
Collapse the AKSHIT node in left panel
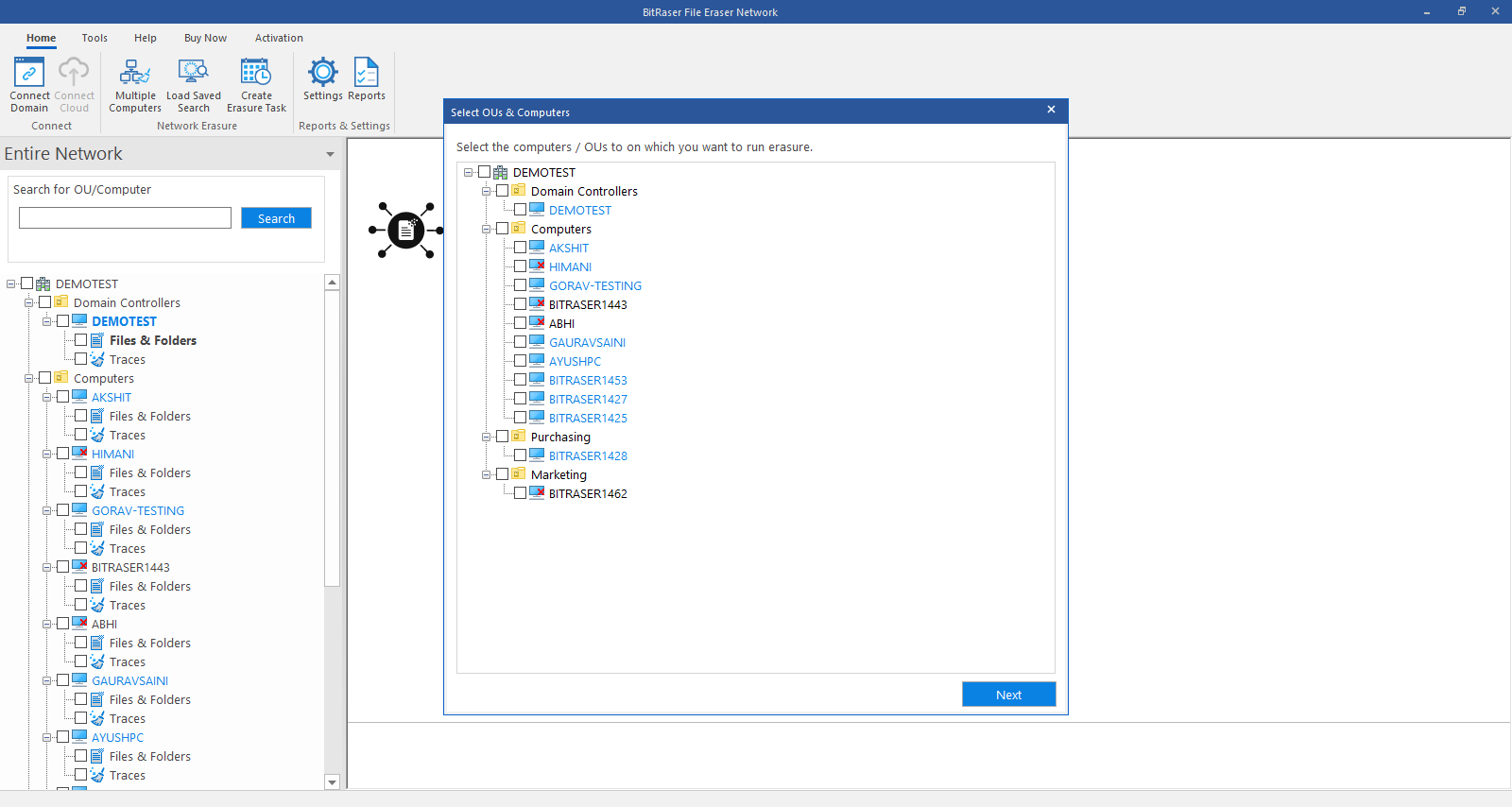(x=46, y=397)
